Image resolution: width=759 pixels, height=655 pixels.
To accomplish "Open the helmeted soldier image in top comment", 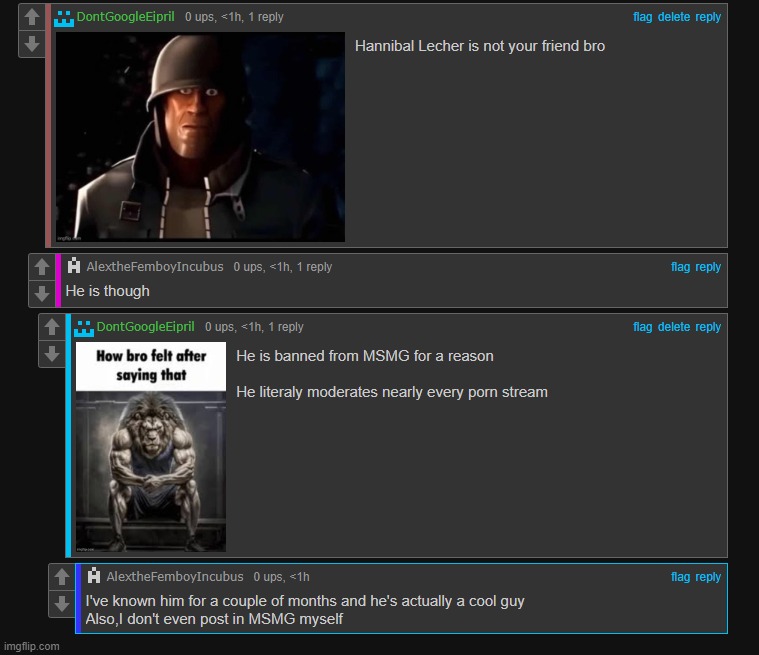I will click(x=200, y=137).
